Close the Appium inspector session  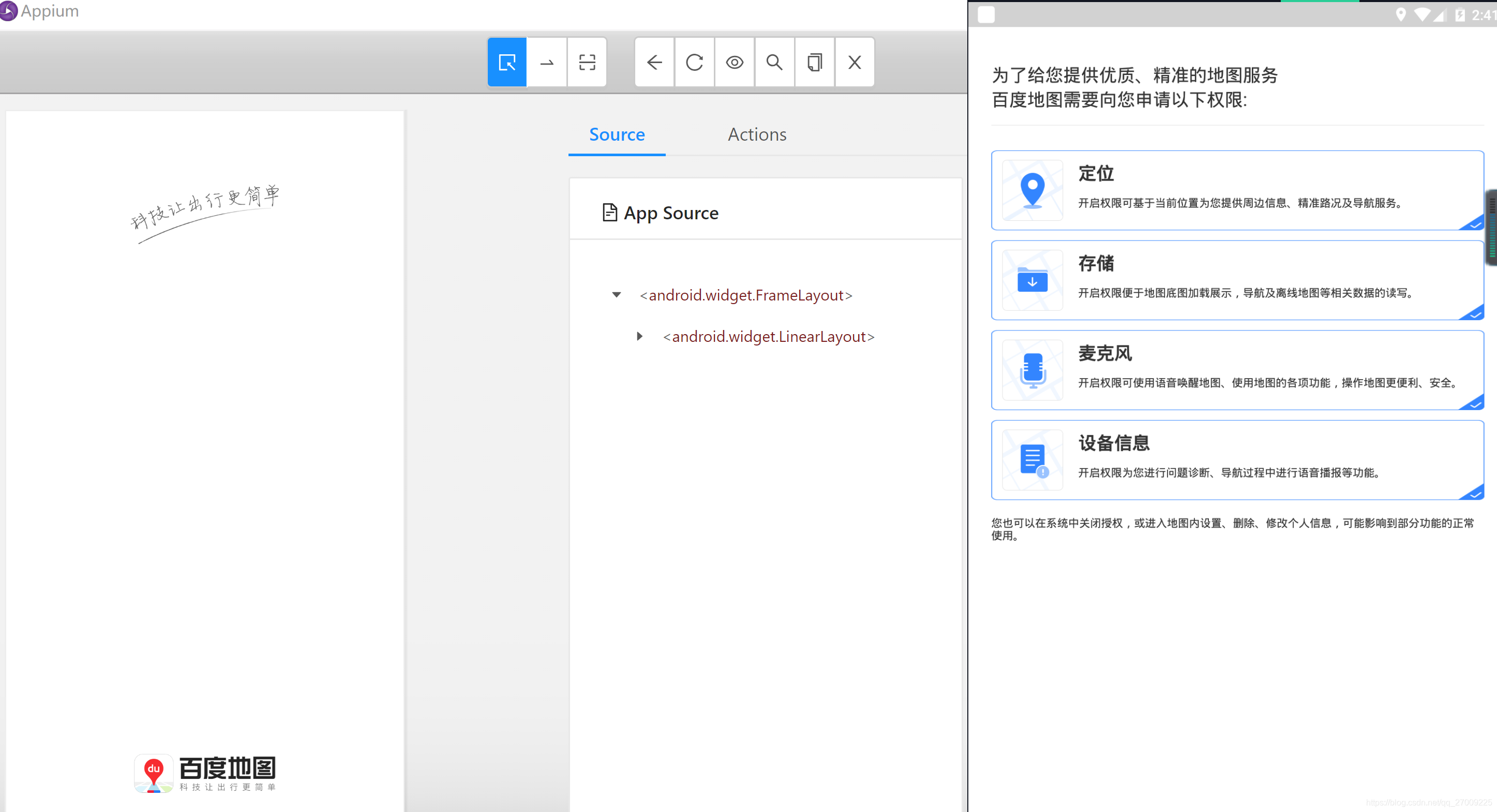[x=854, y=62]
